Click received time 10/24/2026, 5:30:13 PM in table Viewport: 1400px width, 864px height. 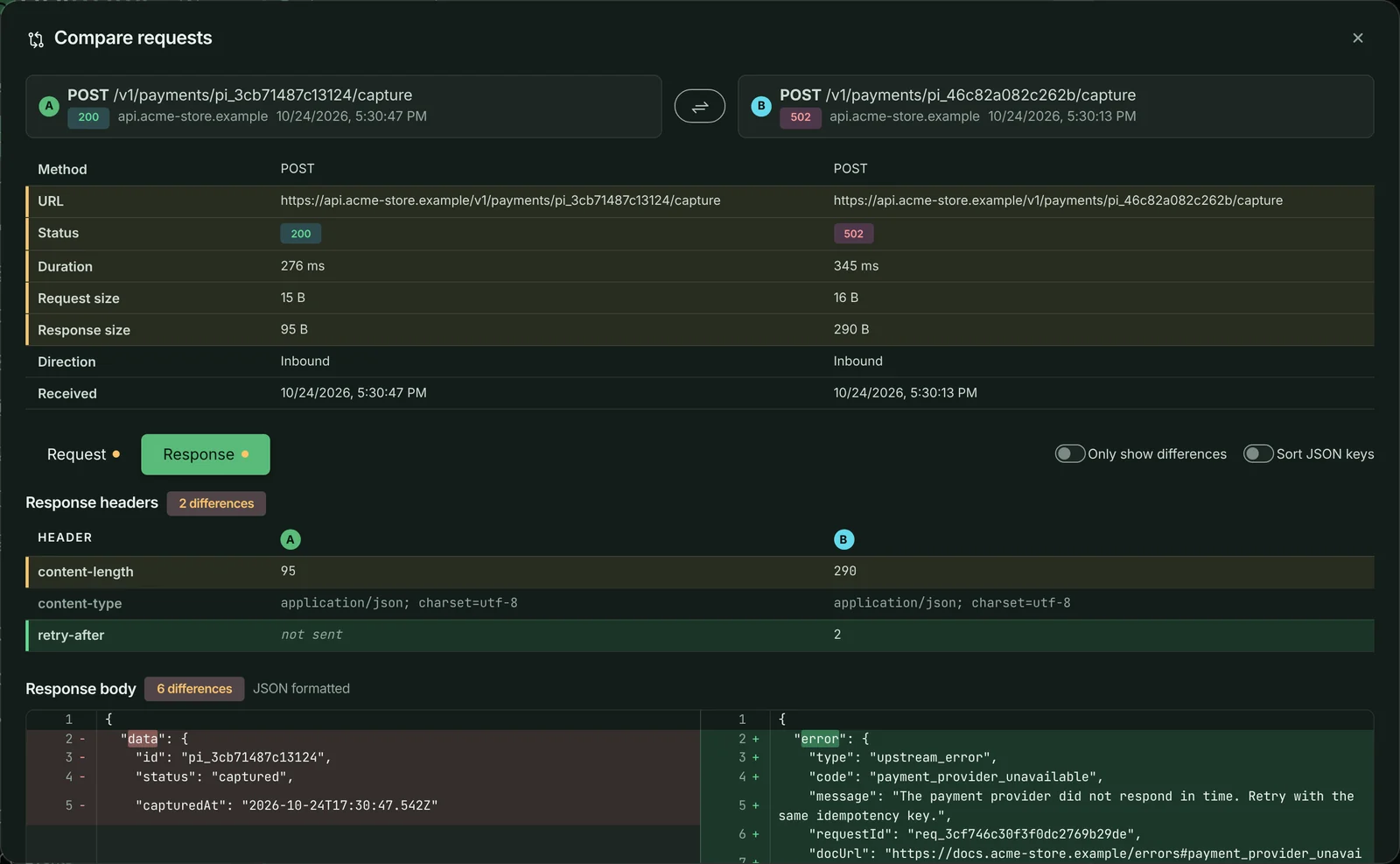[905, 393]
